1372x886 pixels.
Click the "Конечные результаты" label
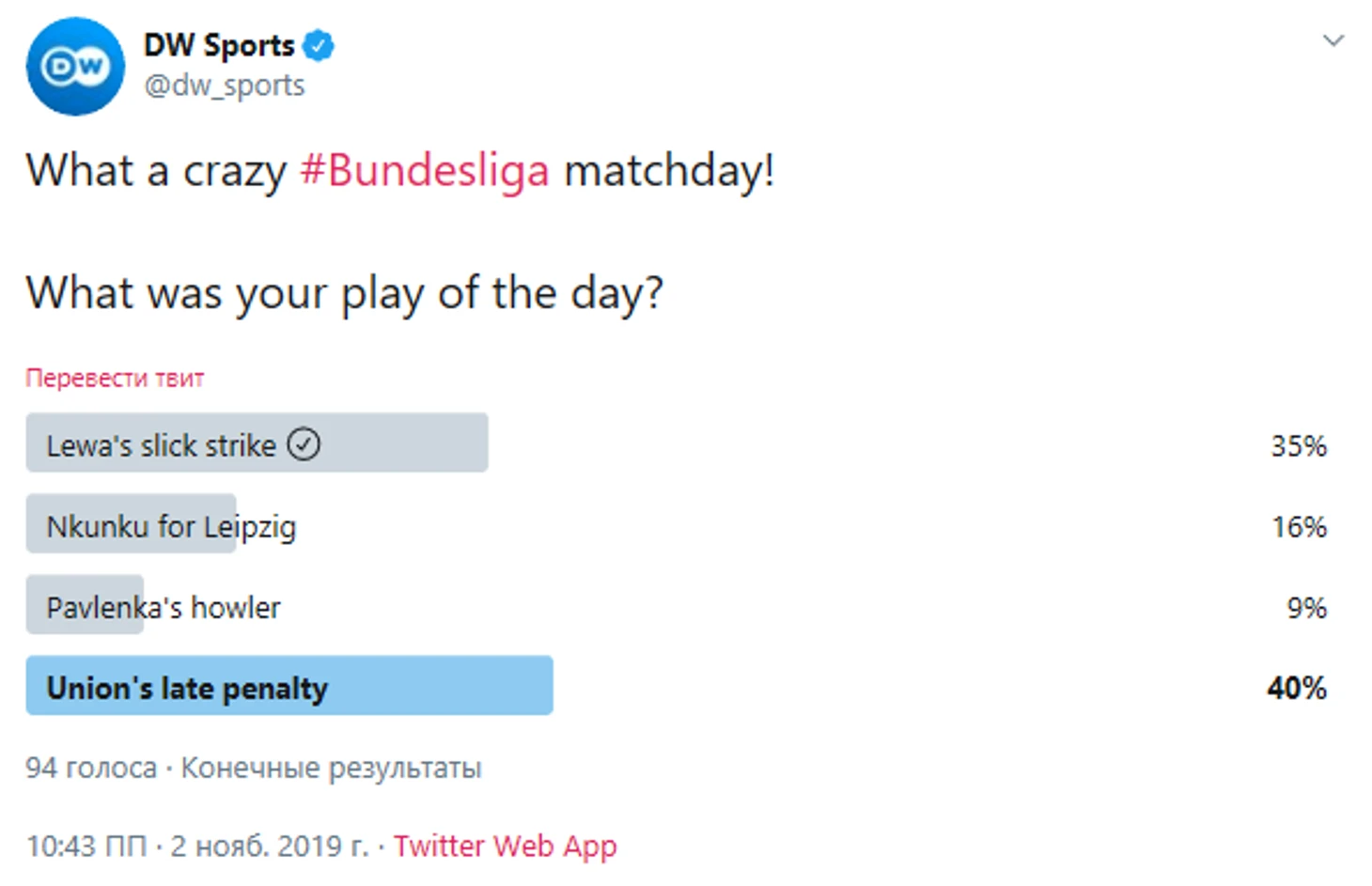click(x=331, y=768)
